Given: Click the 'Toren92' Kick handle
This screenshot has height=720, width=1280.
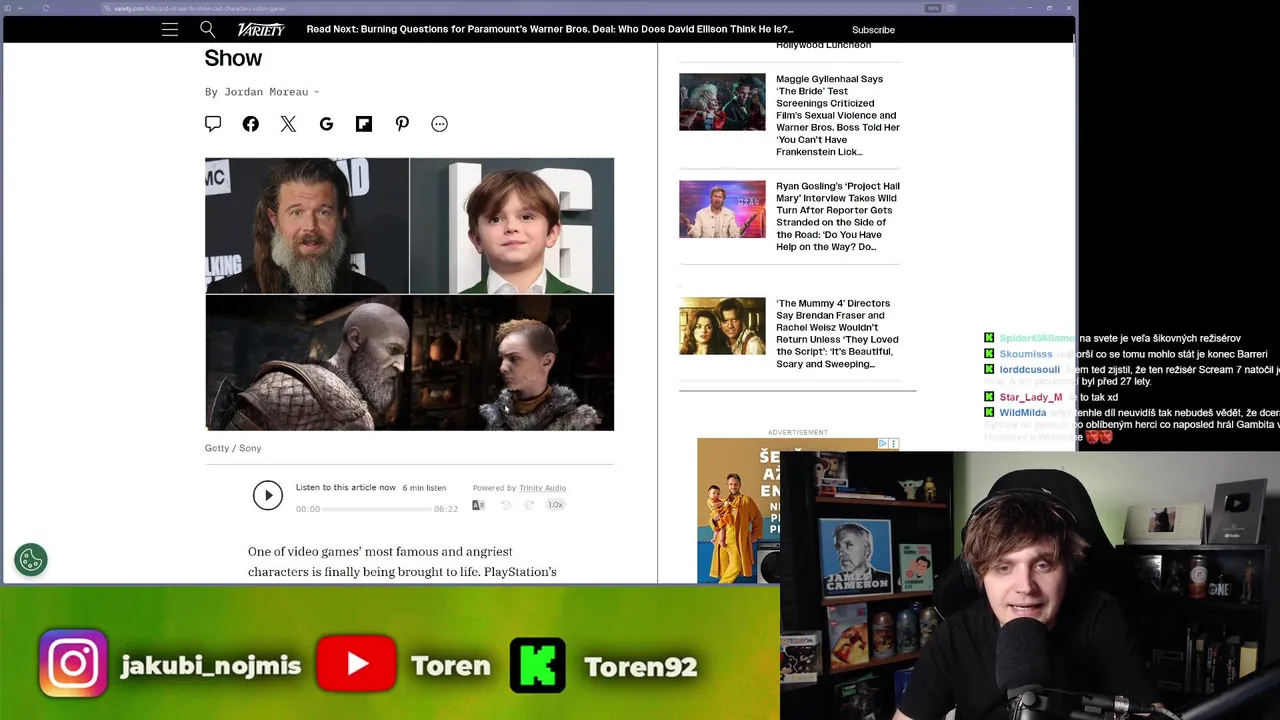Looking at the screenshot, I should pyautogui.click(x=640, y=666).
